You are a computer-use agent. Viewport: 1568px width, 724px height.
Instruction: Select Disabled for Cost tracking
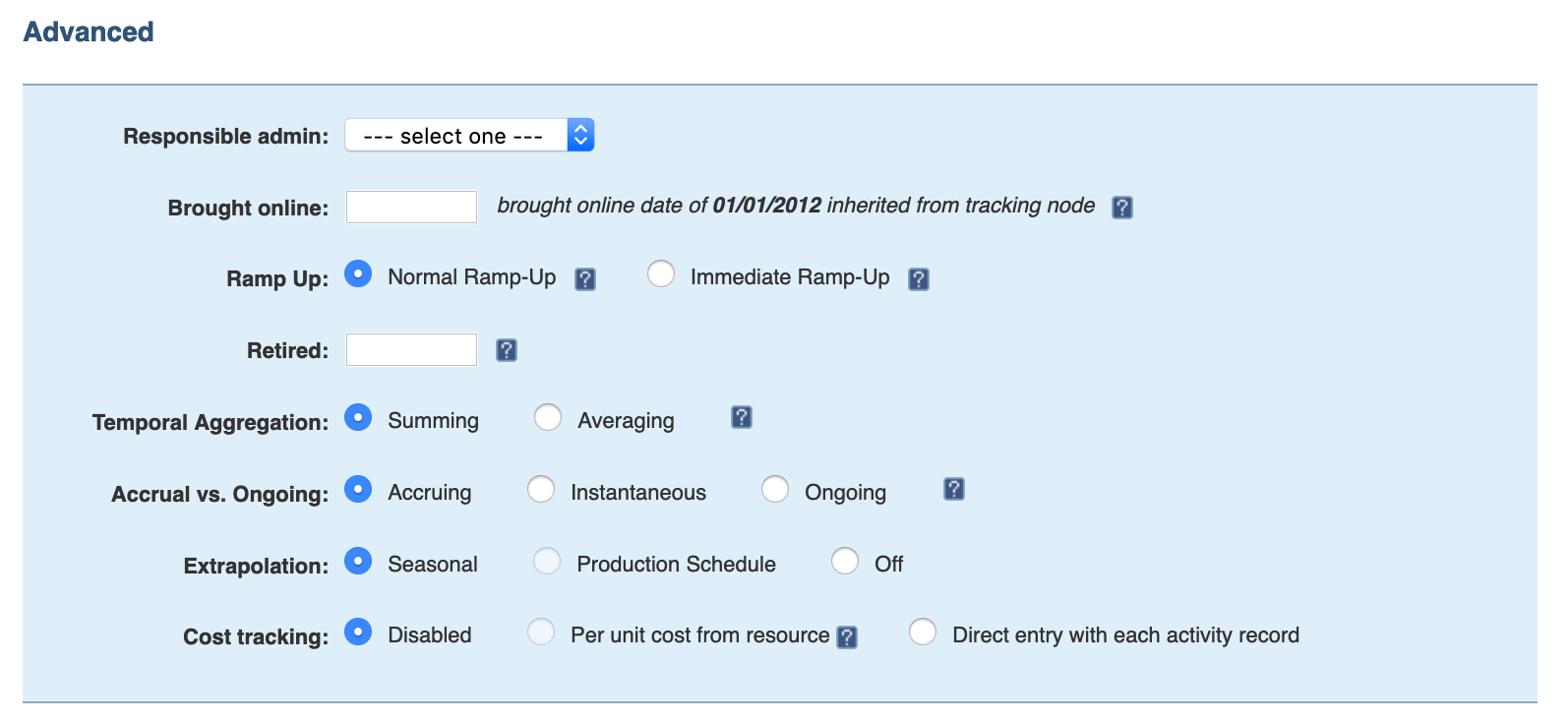tap(358, 633)
